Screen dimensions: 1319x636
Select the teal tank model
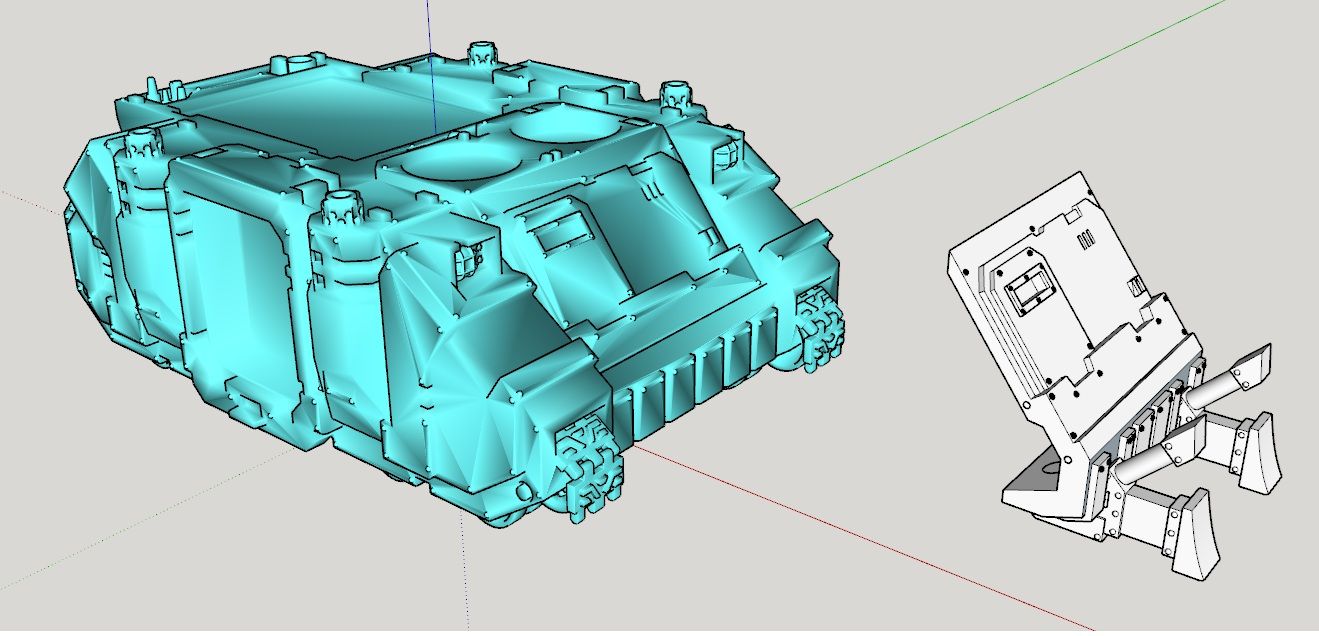click(400, 300)
